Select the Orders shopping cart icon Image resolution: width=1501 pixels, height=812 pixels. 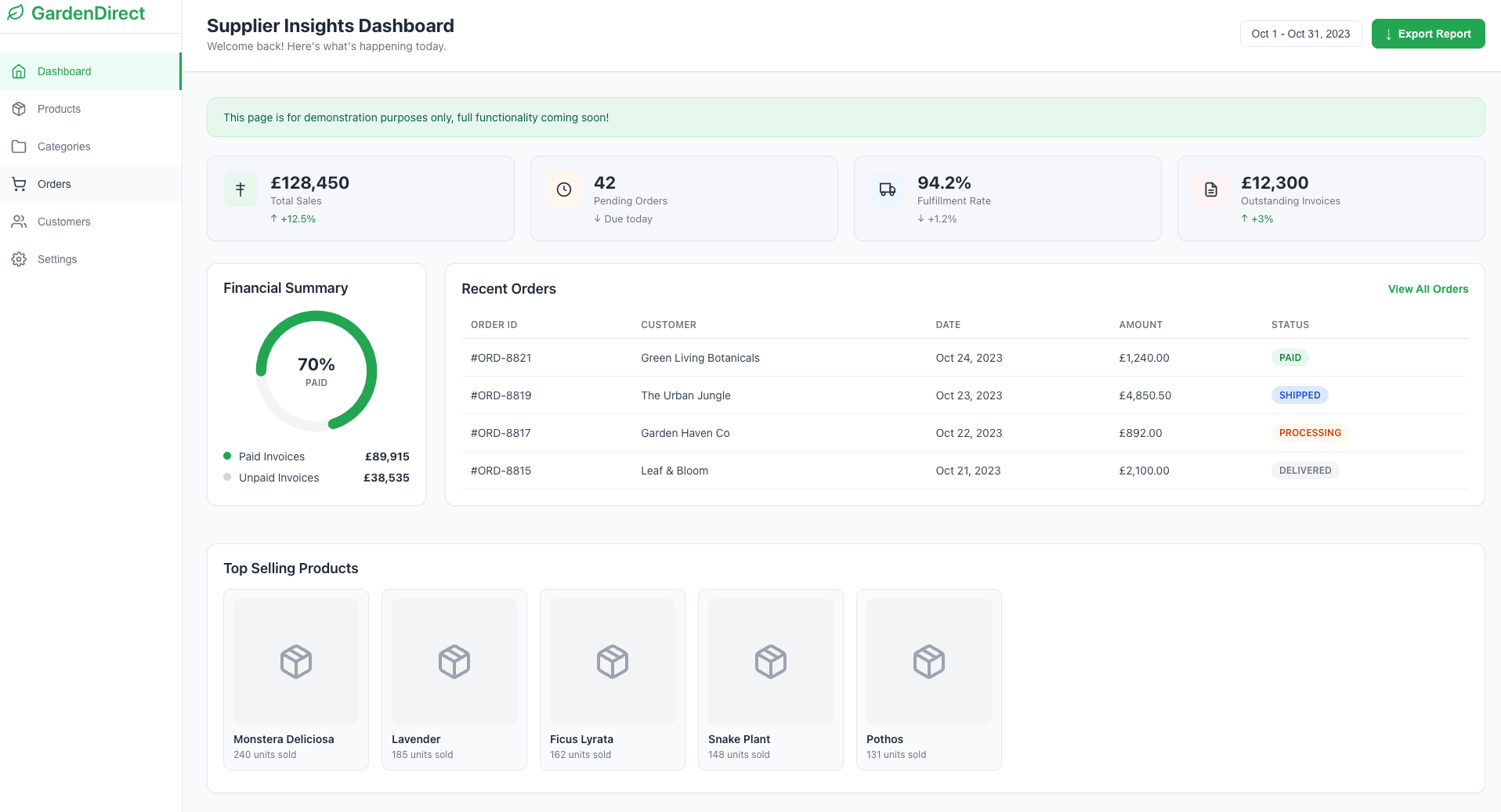pyautogui.click(x=18, y=184)
